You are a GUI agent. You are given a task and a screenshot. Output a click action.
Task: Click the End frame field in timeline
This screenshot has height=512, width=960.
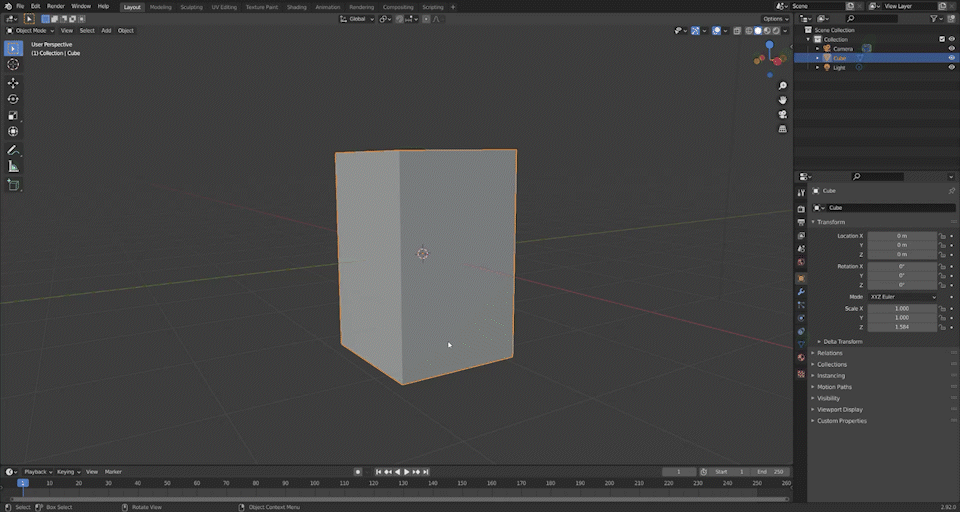[769, 471]
